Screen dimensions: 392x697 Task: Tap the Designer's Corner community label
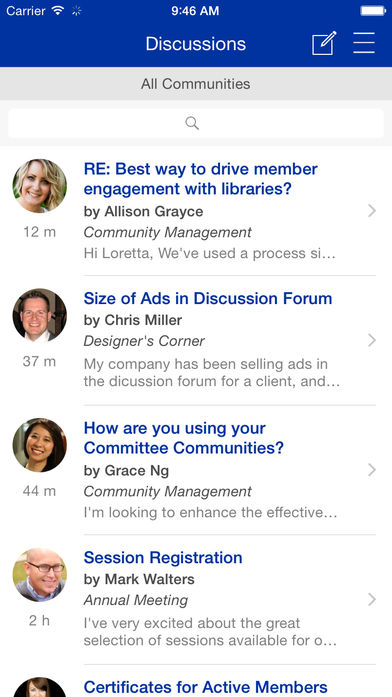tap(144, 341)
